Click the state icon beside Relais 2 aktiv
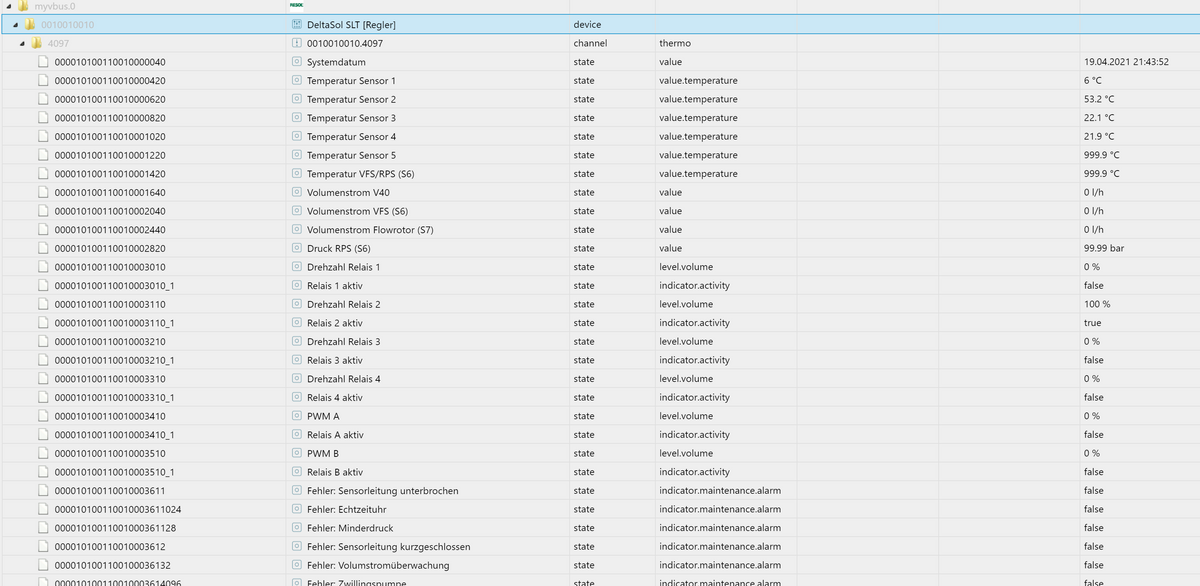1200x586 pixels. tap(296, 323)
